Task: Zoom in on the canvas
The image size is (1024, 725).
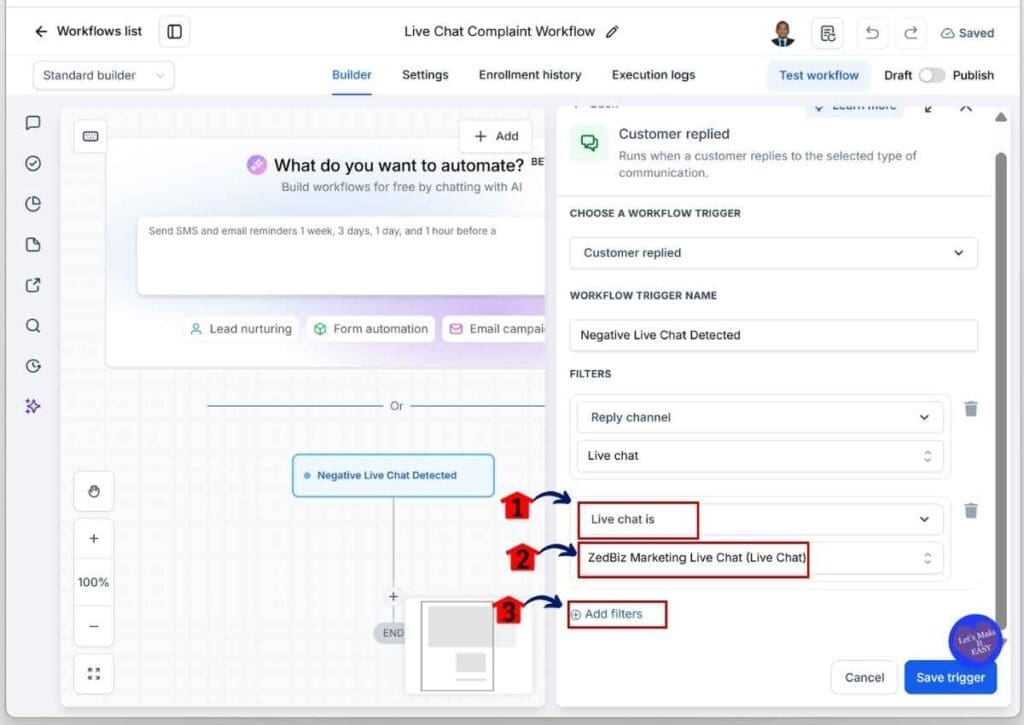Action: click(93, 538)
